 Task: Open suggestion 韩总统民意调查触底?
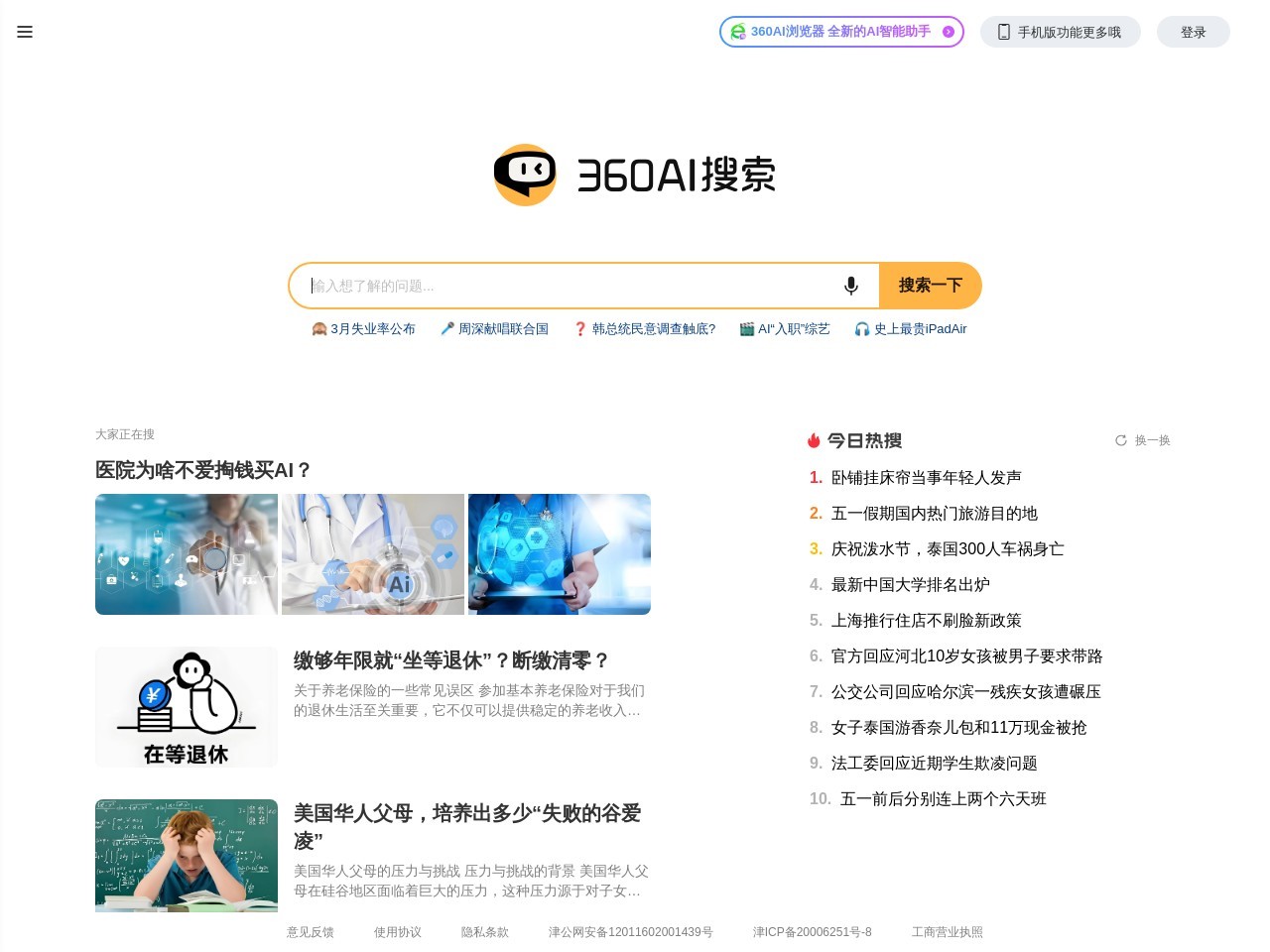click(x=644, y=329)
